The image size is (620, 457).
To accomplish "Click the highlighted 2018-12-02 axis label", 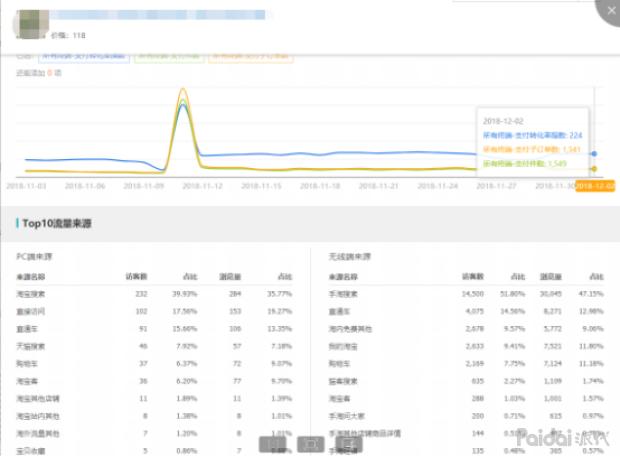I will click(x=595, y=186).
